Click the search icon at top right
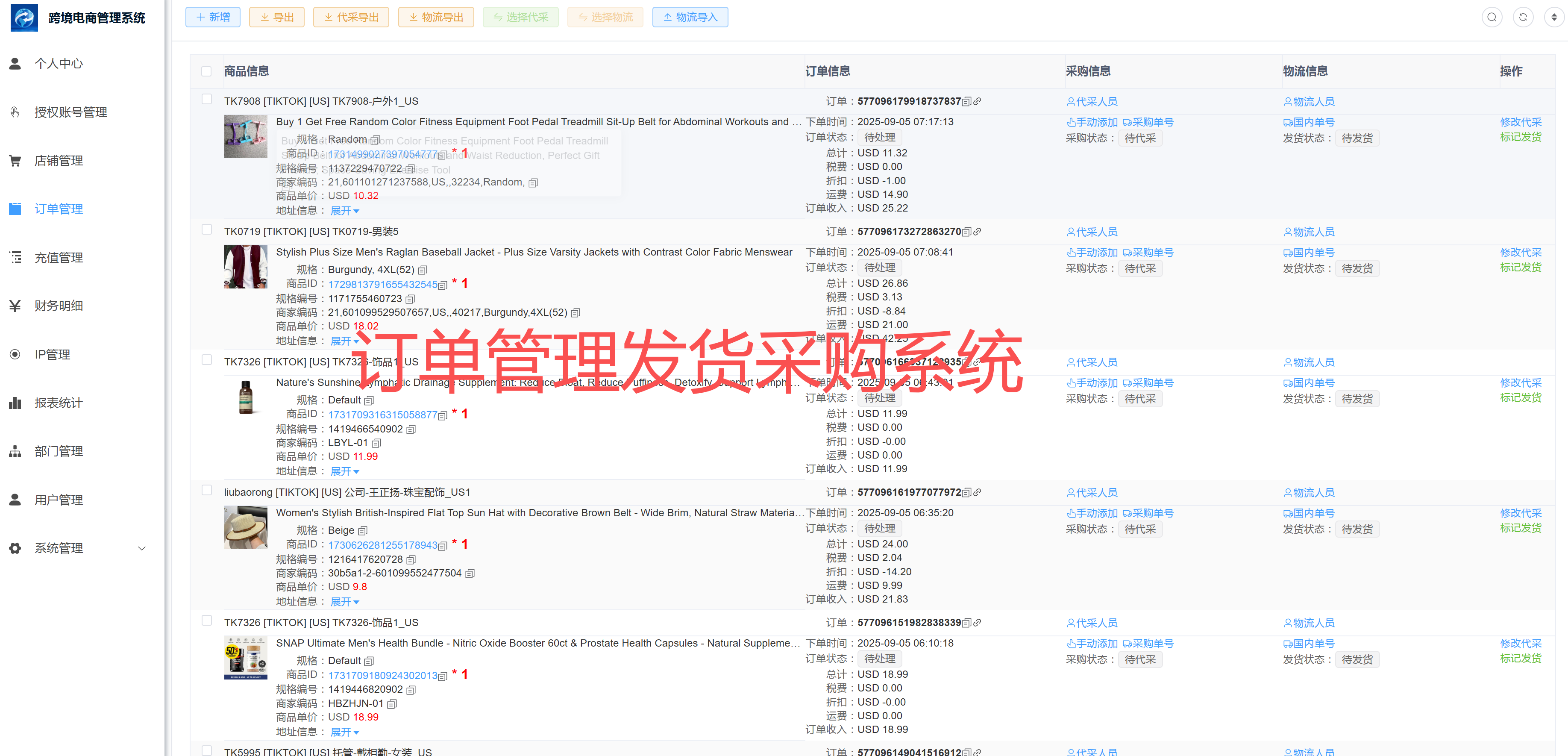The height and width of the screenshot is (756, 1568). tap(1491, 17)
